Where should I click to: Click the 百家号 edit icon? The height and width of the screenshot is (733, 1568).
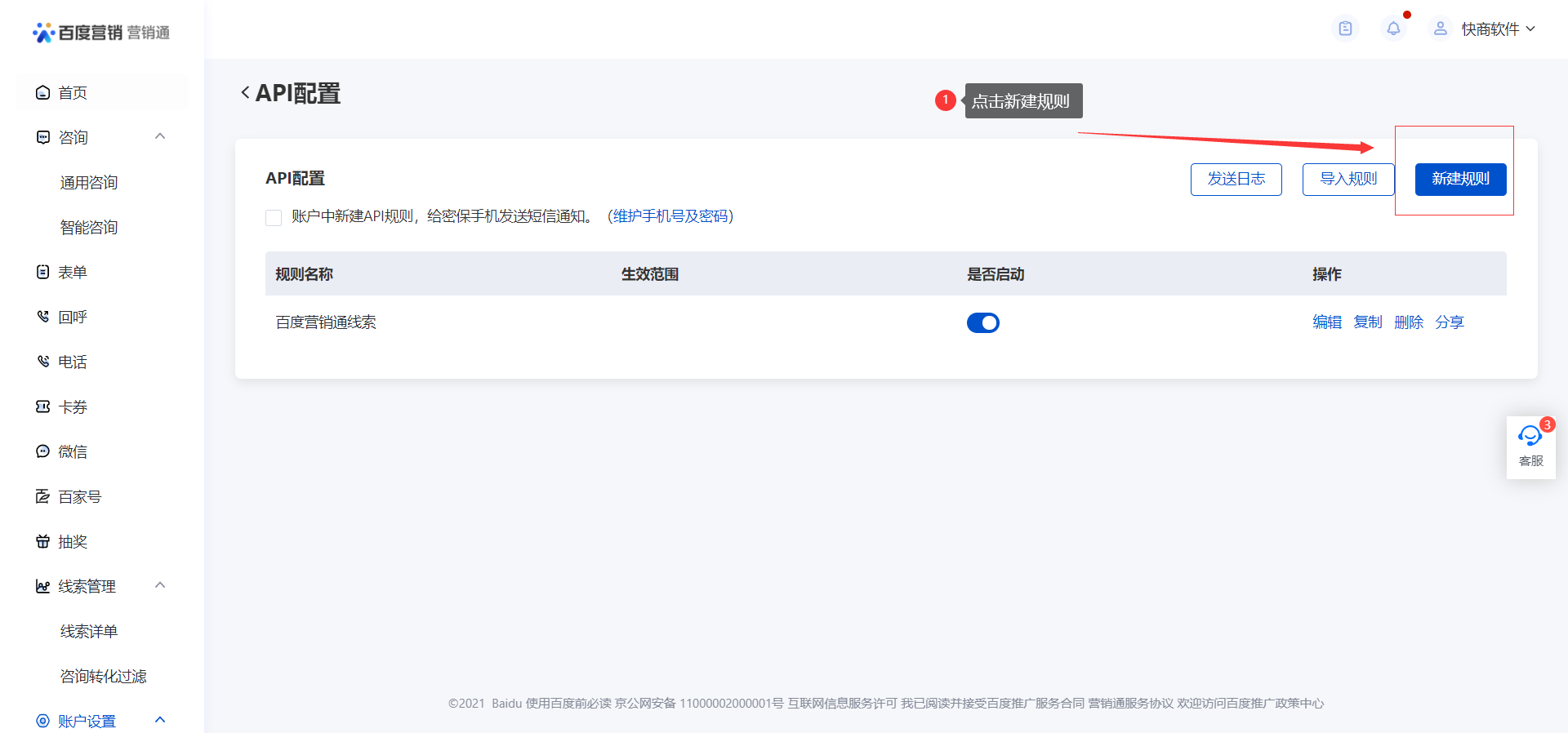point(42,496)
